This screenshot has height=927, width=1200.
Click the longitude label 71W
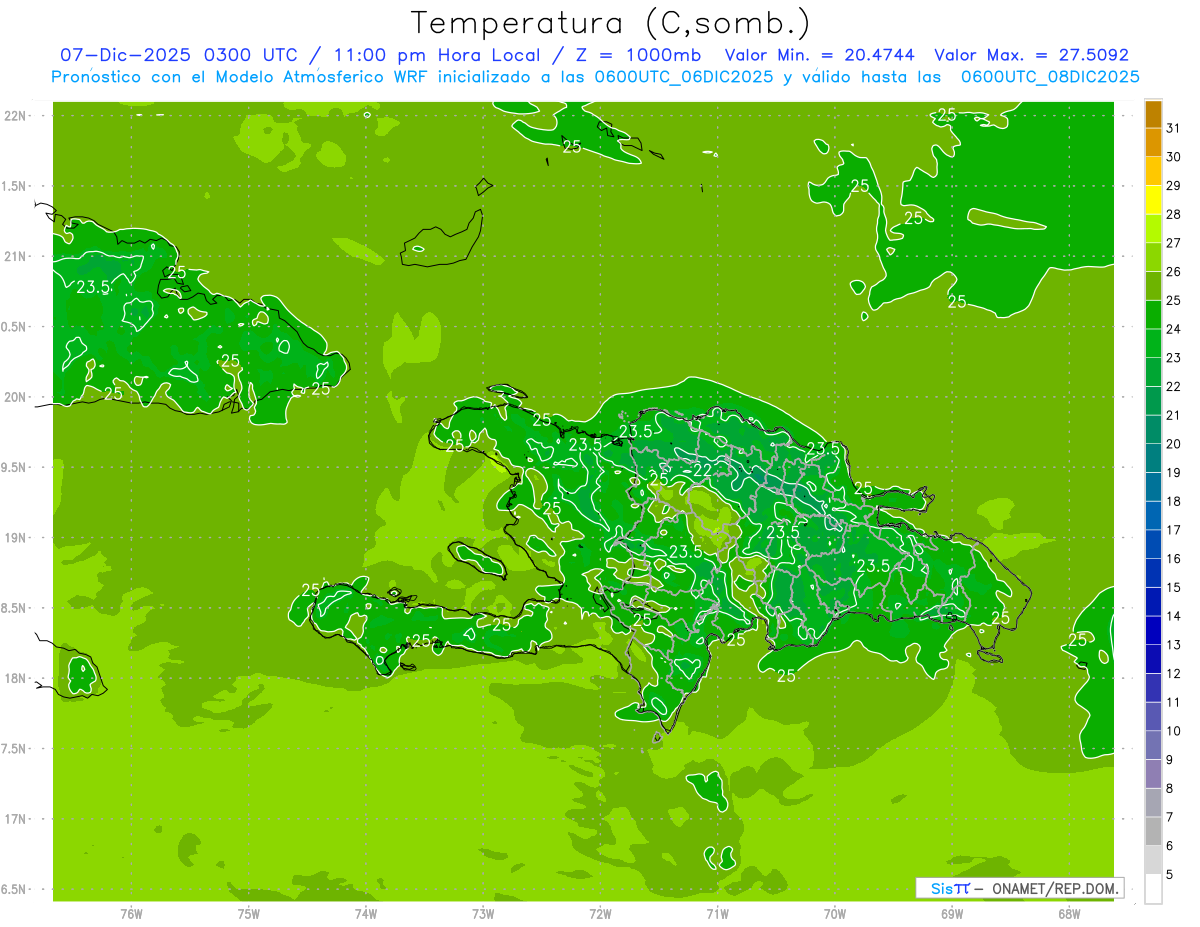[x=717, y=914]
